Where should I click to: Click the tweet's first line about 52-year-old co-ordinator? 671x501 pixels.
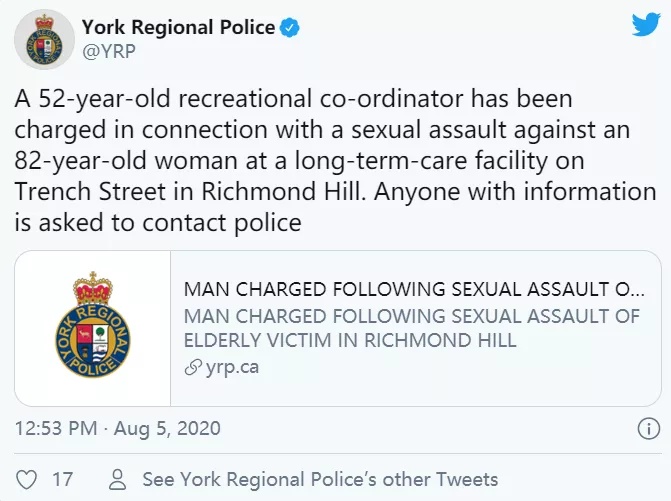(293, 99)
